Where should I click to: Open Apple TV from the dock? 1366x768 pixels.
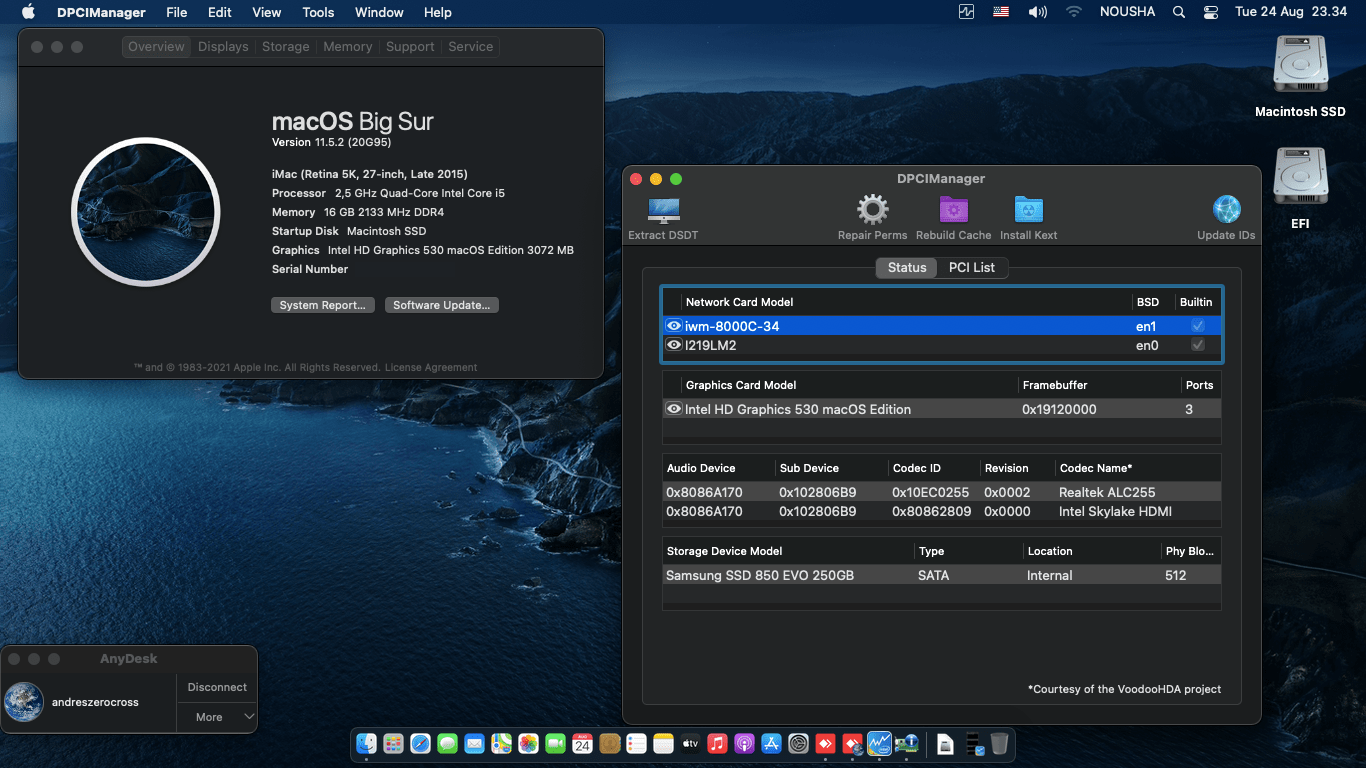click(690, 744)
